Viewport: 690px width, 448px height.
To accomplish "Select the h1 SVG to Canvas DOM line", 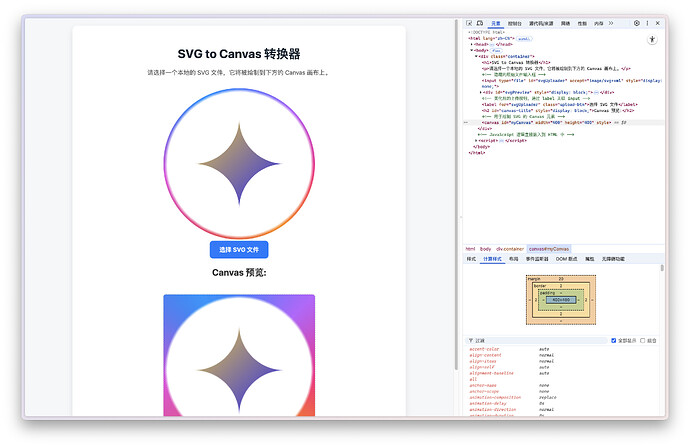I will point(516,62).
